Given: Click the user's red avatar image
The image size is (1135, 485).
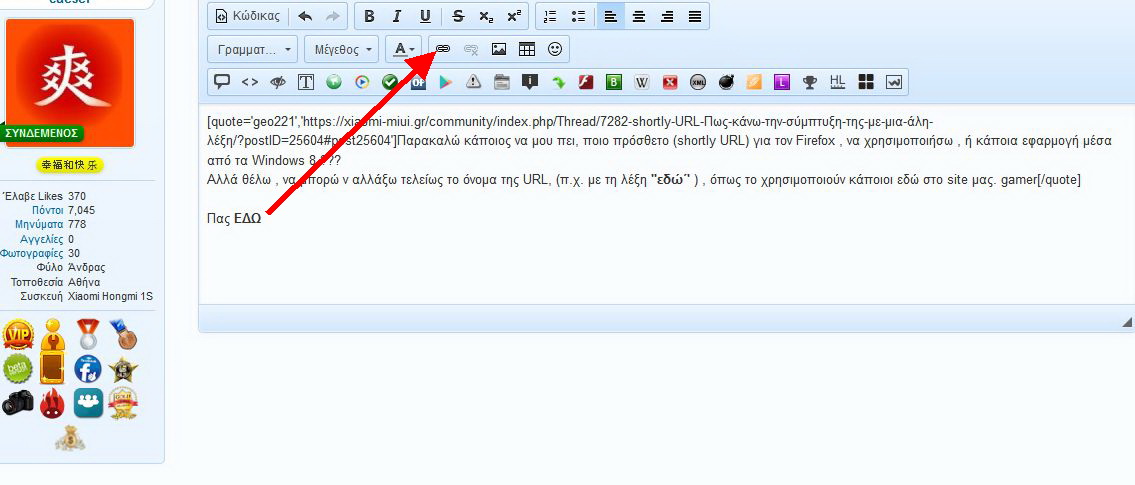Looking at the screenshot, I should (x=70, y=78).
